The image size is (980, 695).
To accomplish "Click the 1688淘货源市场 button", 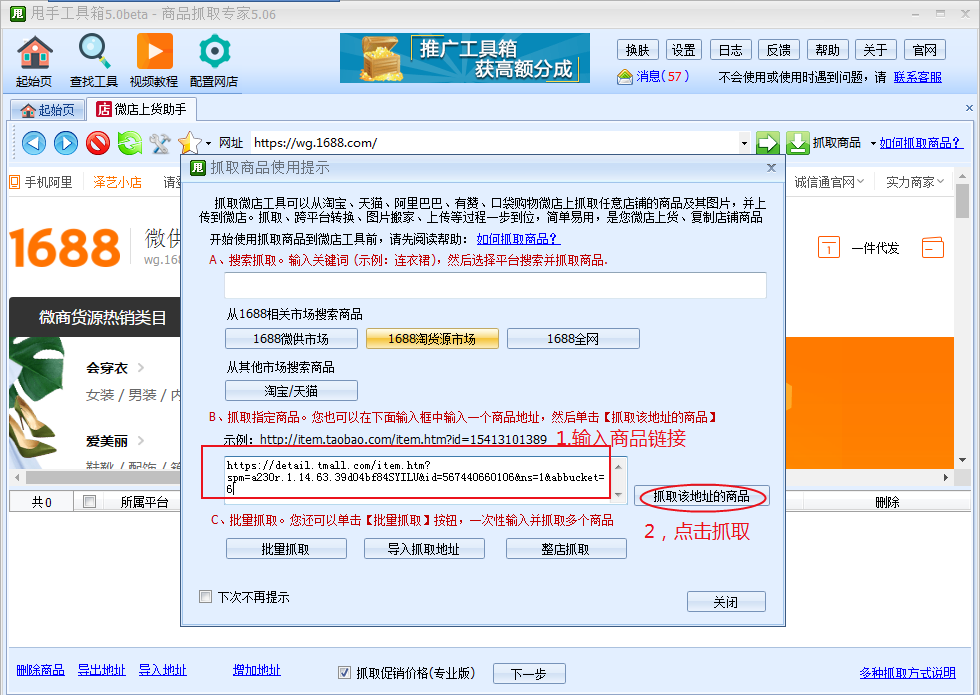I will (432, 339).
